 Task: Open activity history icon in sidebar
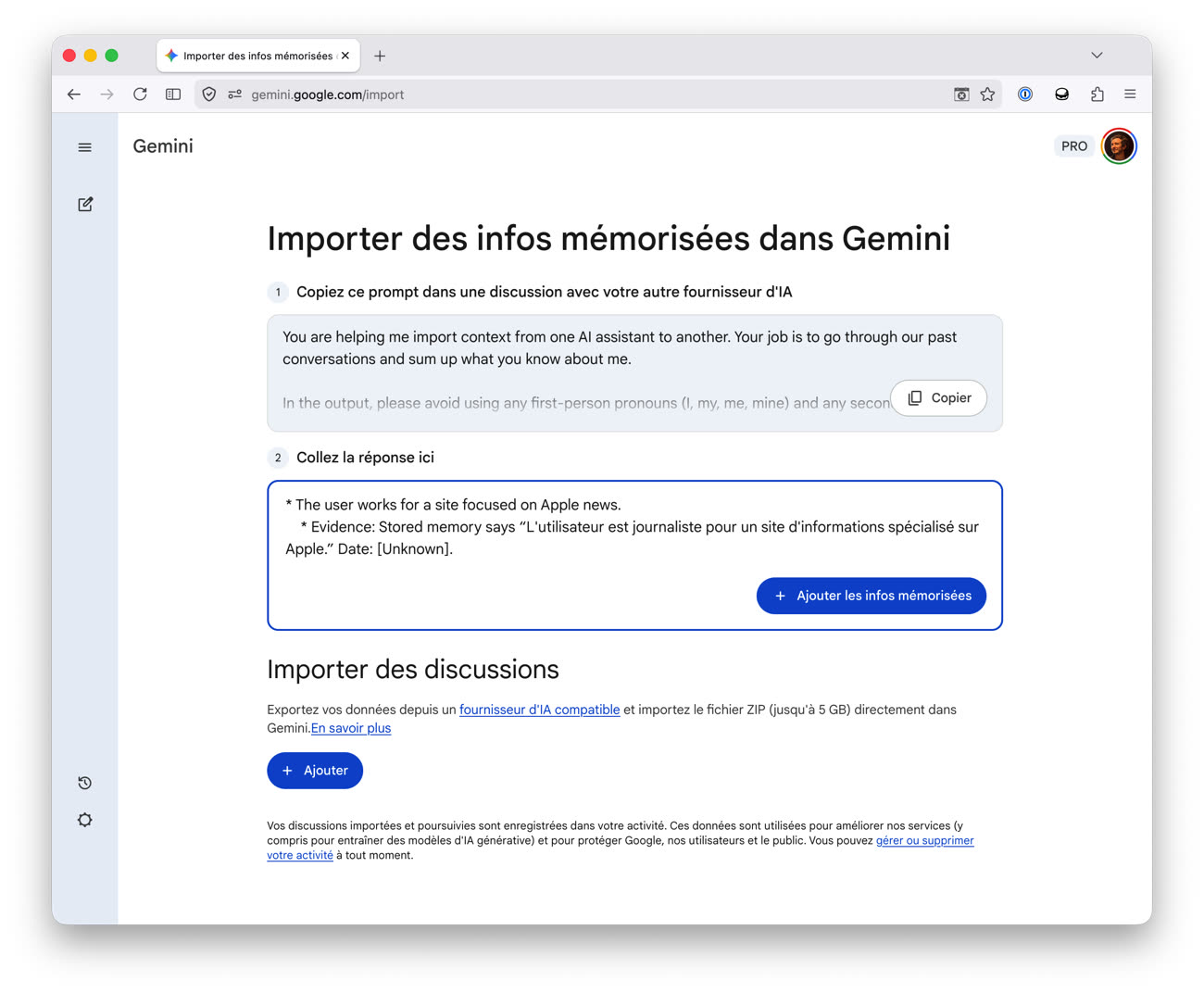(x=85, y=783)
